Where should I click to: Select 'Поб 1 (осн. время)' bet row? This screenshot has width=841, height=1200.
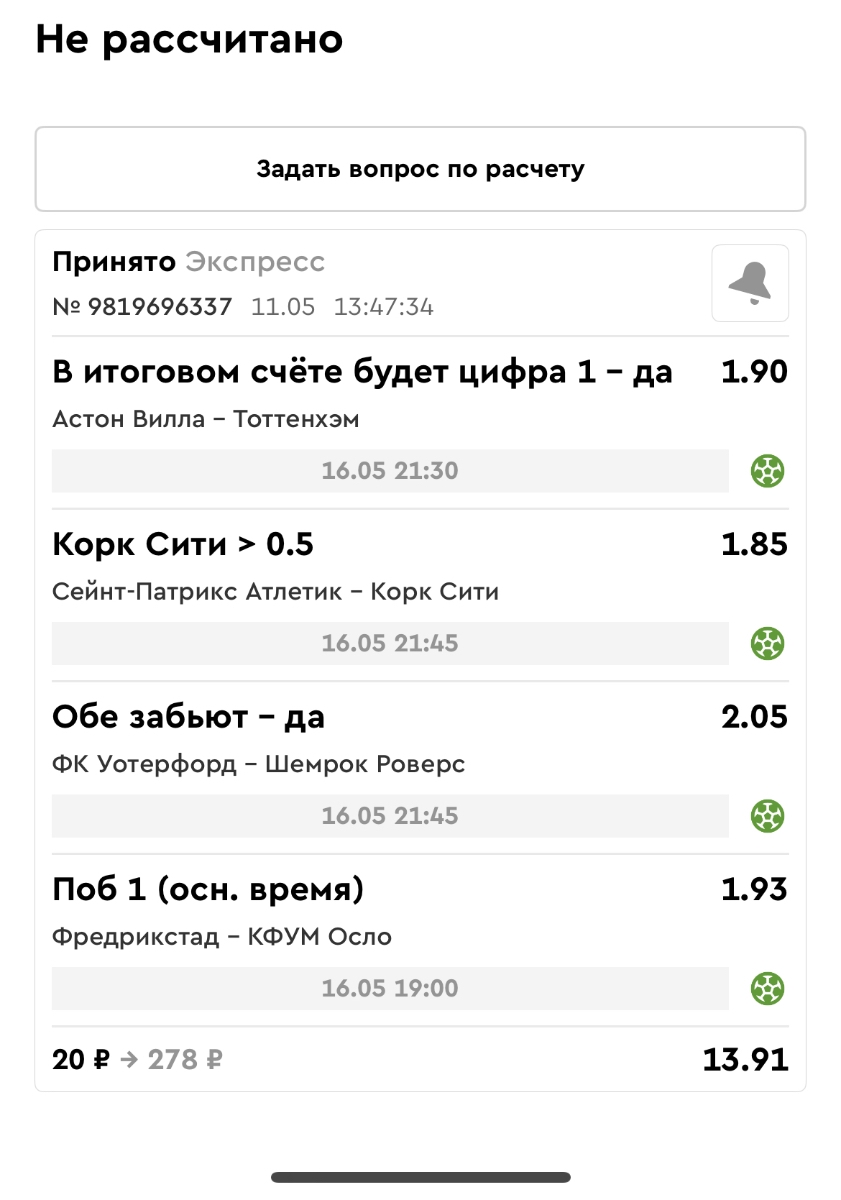[208, 889]
